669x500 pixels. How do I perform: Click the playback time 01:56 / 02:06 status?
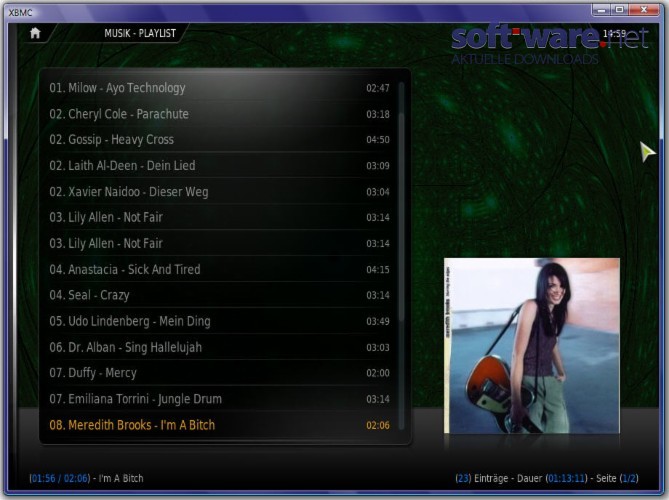click(x=60, y=478)
